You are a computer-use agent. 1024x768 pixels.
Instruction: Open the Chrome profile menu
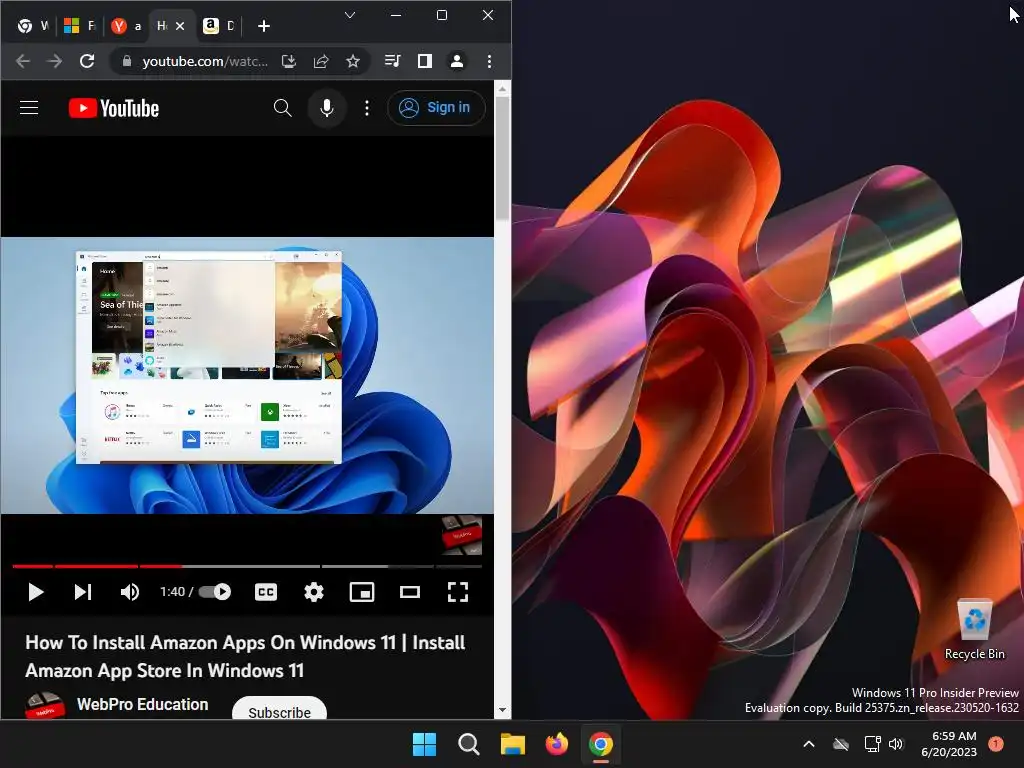click(x=456, y=61)
